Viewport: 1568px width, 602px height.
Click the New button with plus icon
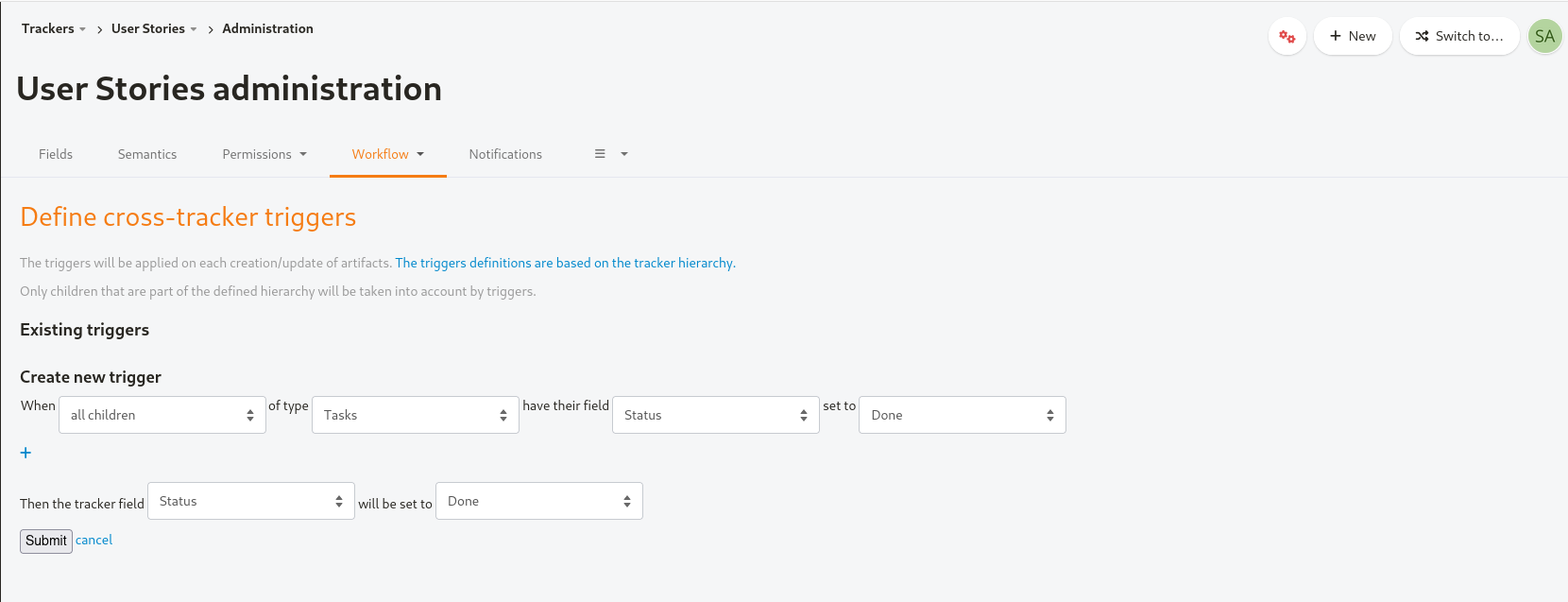pyautogui.click(x=1352, y=37)
